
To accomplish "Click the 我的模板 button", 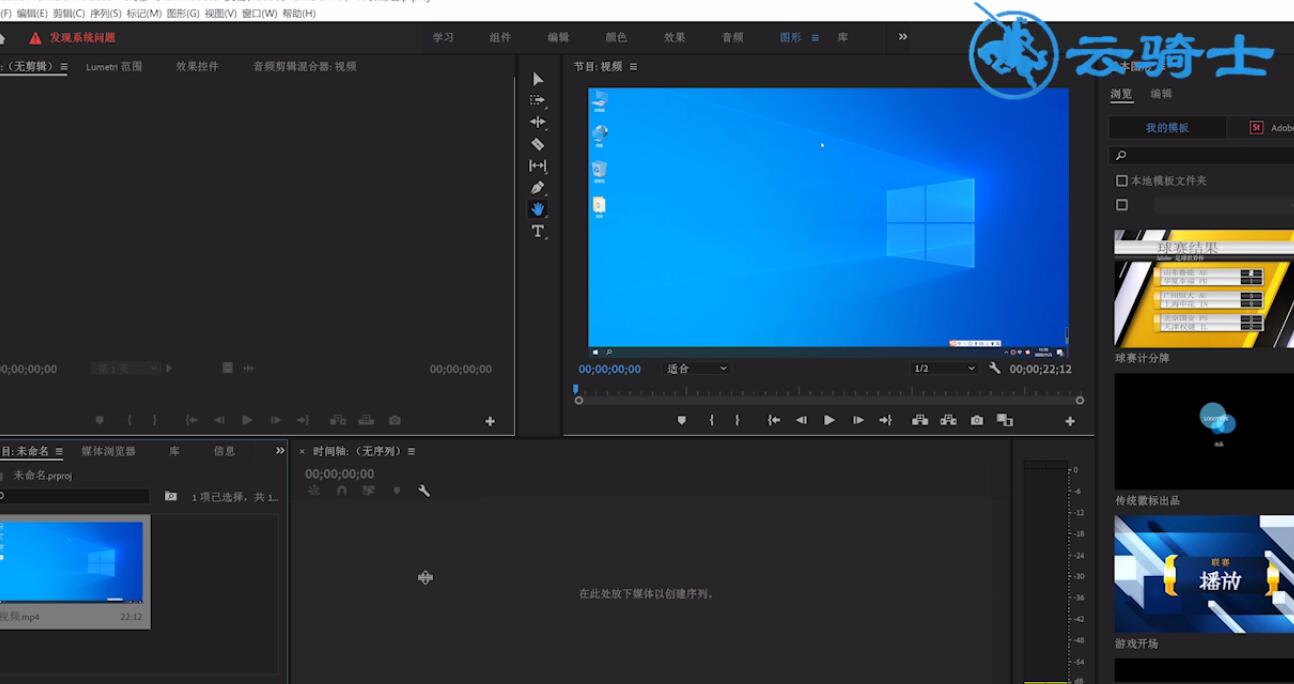I will tap(1168, 128).
